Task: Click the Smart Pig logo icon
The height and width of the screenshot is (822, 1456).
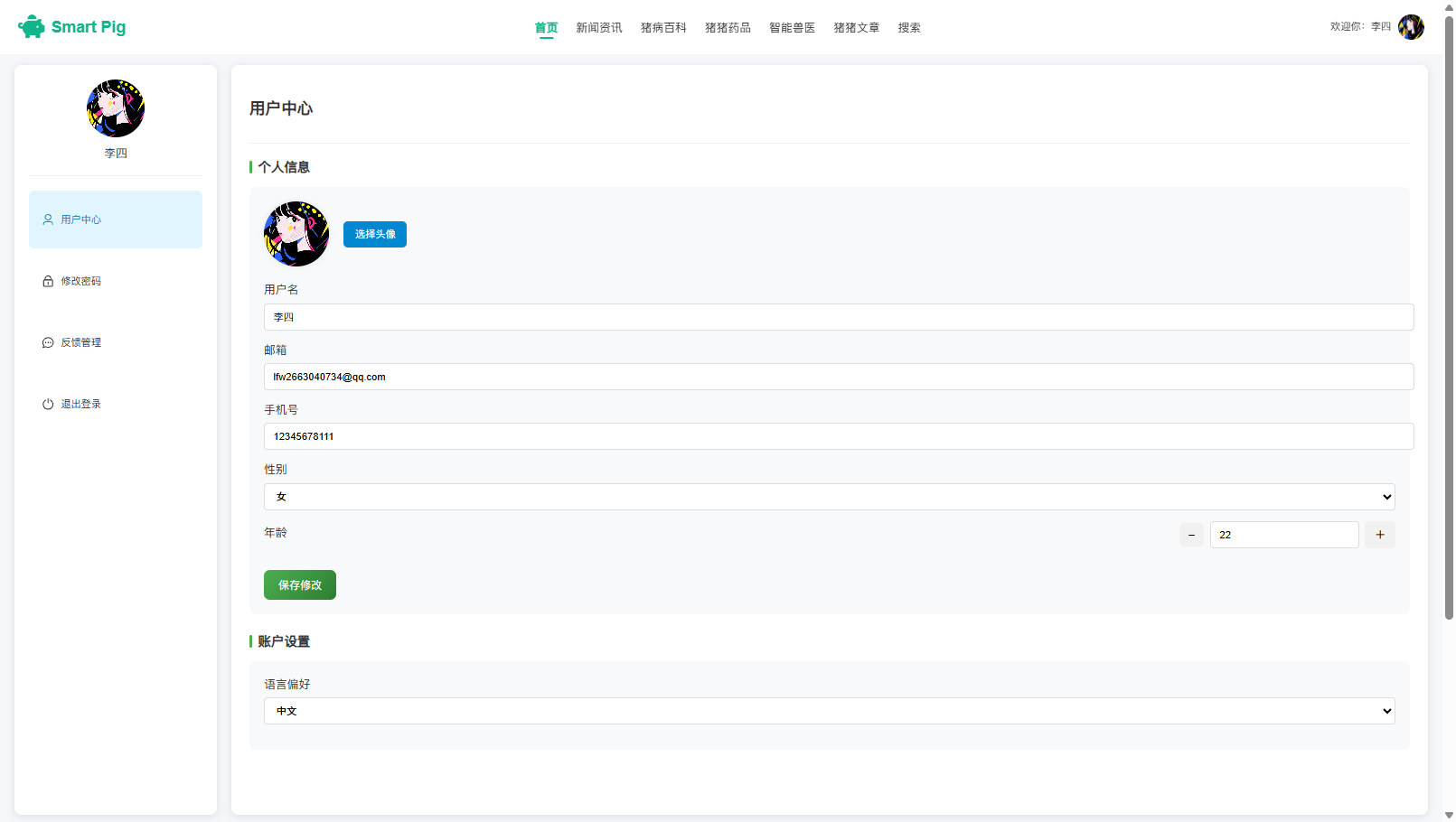Action: (x=32, y=27)
